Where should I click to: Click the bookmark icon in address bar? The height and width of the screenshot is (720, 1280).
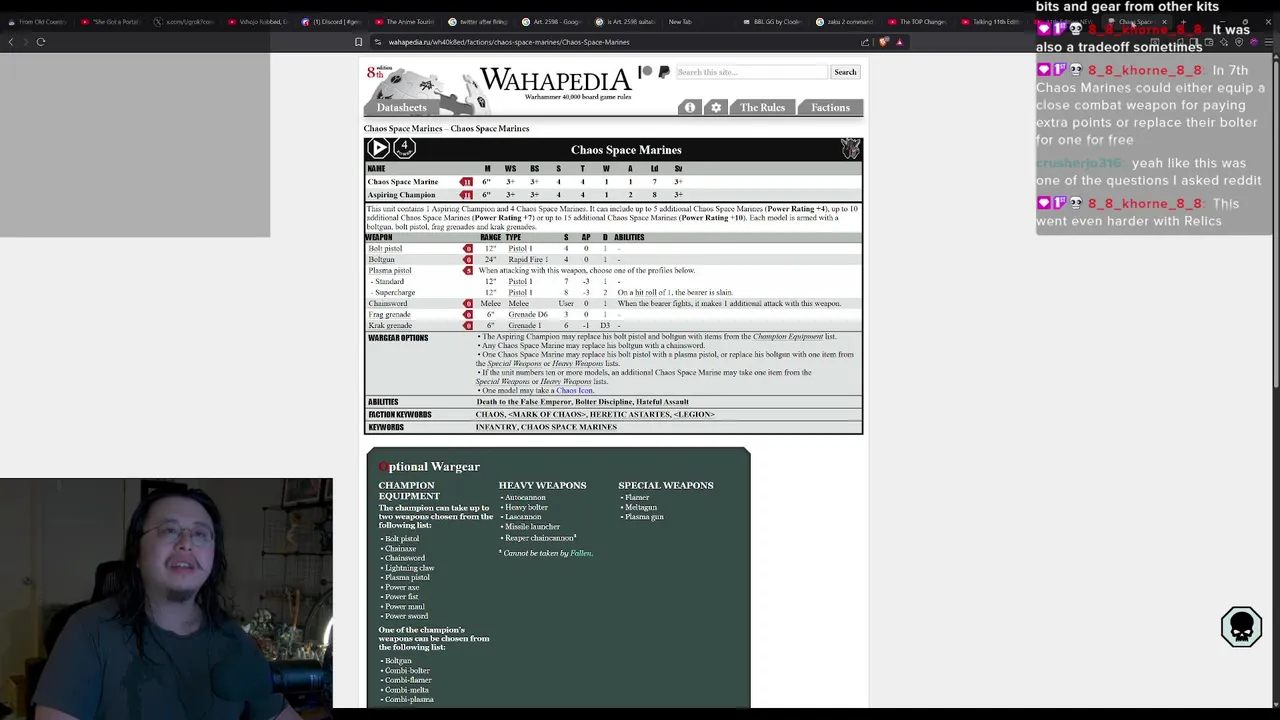pyautogui.click(x=358, y=42)
